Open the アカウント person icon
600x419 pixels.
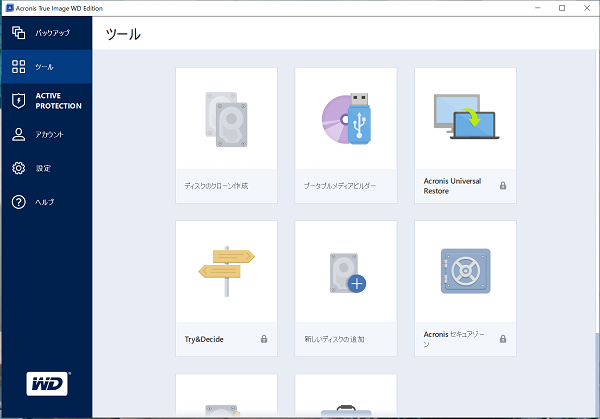click(18, 134)
